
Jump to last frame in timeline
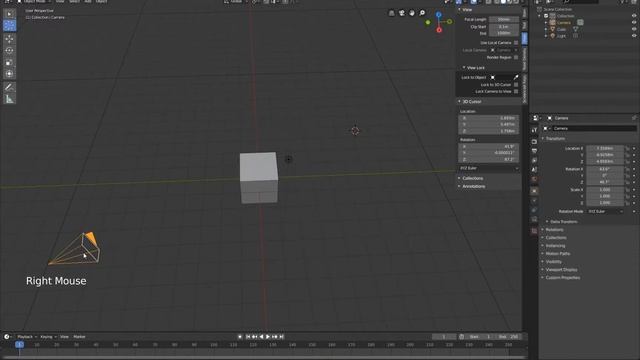pyautogui.click(x=281, y=337)
